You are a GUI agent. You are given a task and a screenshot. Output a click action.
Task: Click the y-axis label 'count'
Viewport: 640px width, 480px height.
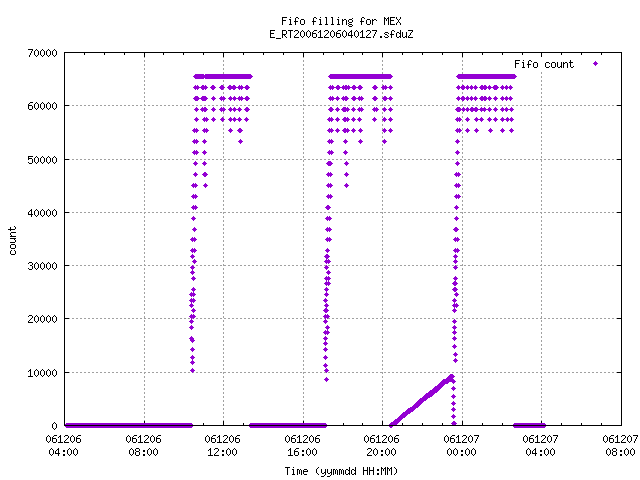click(x=12, y=241)
